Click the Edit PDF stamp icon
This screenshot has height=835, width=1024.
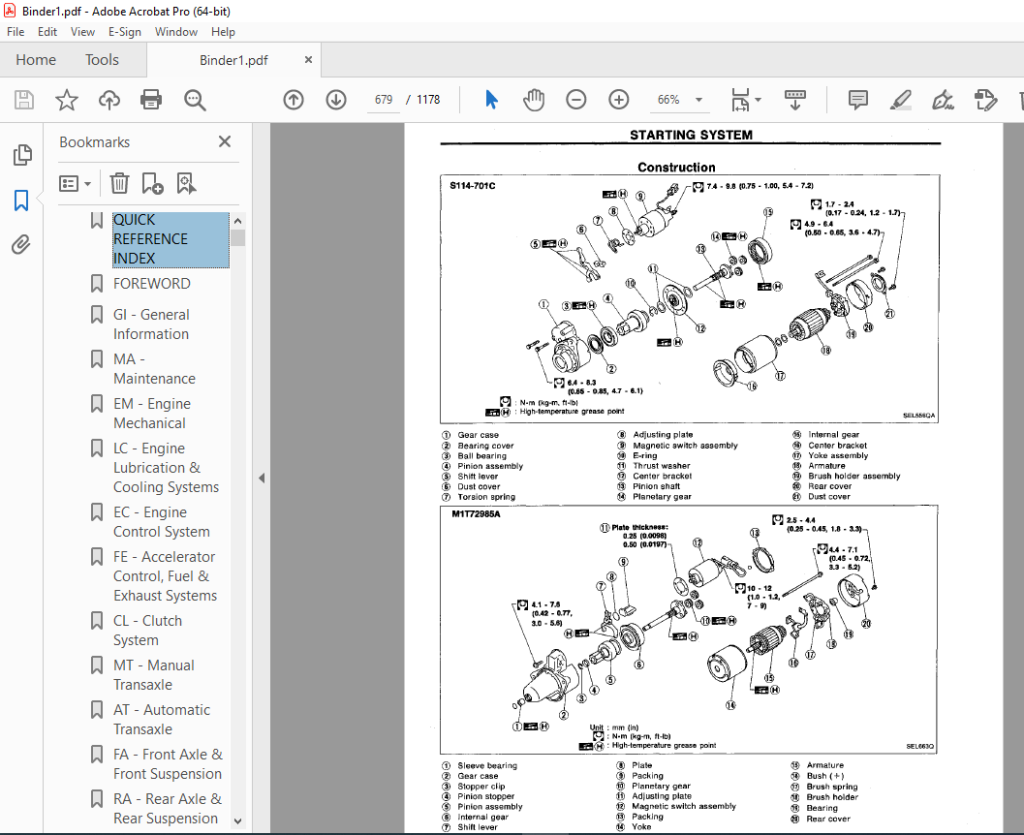pyautogui.click(x=985, y=100)
